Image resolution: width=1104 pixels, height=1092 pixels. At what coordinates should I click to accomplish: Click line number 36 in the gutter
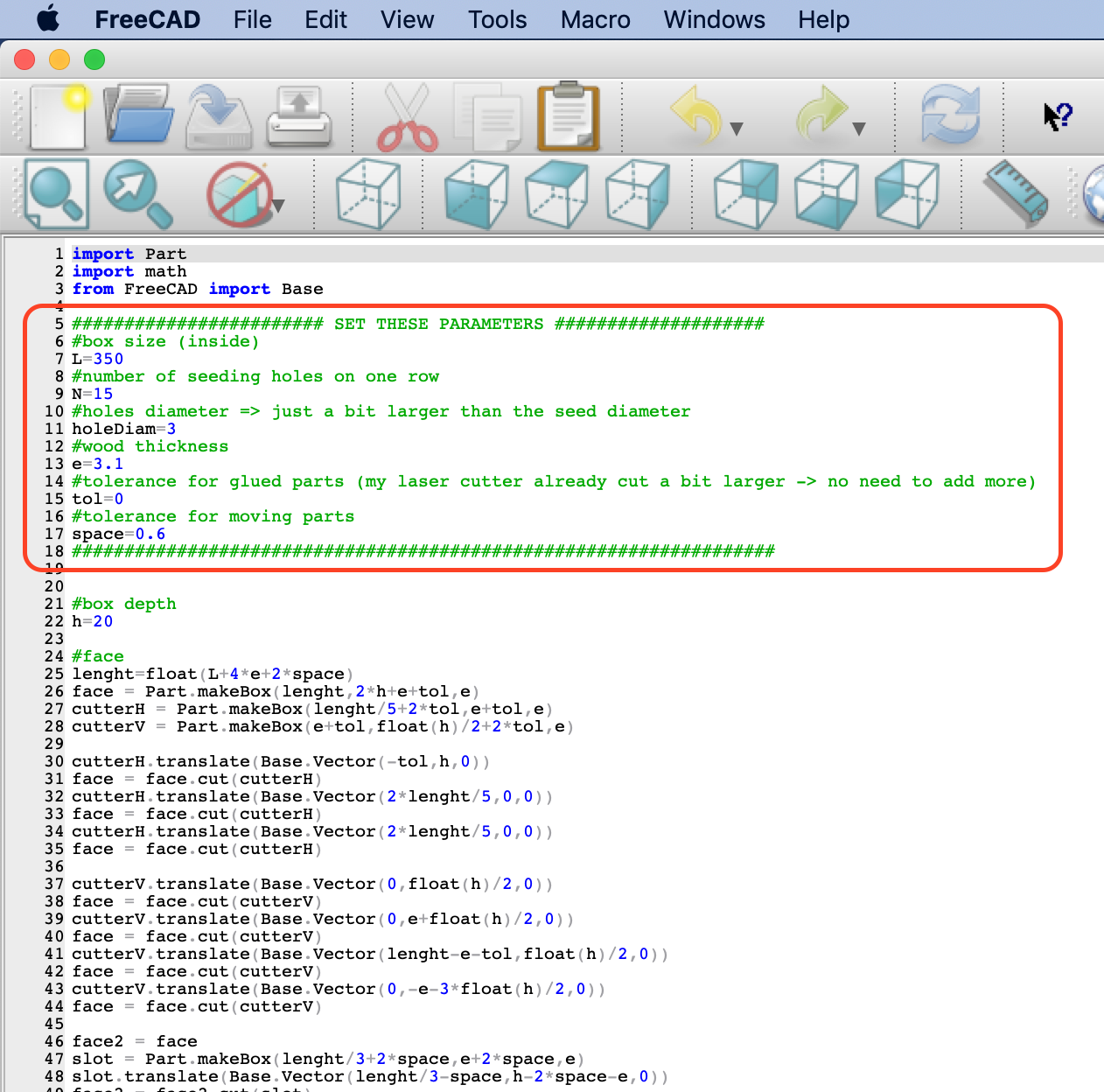coord(54,866)
